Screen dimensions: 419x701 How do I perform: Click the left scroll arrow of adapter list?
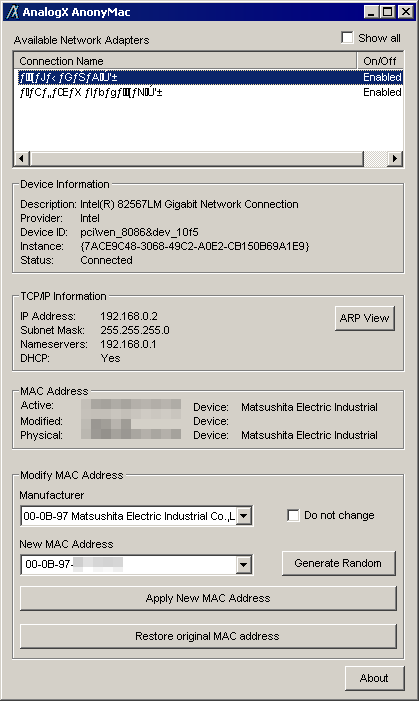coord(21,159)
